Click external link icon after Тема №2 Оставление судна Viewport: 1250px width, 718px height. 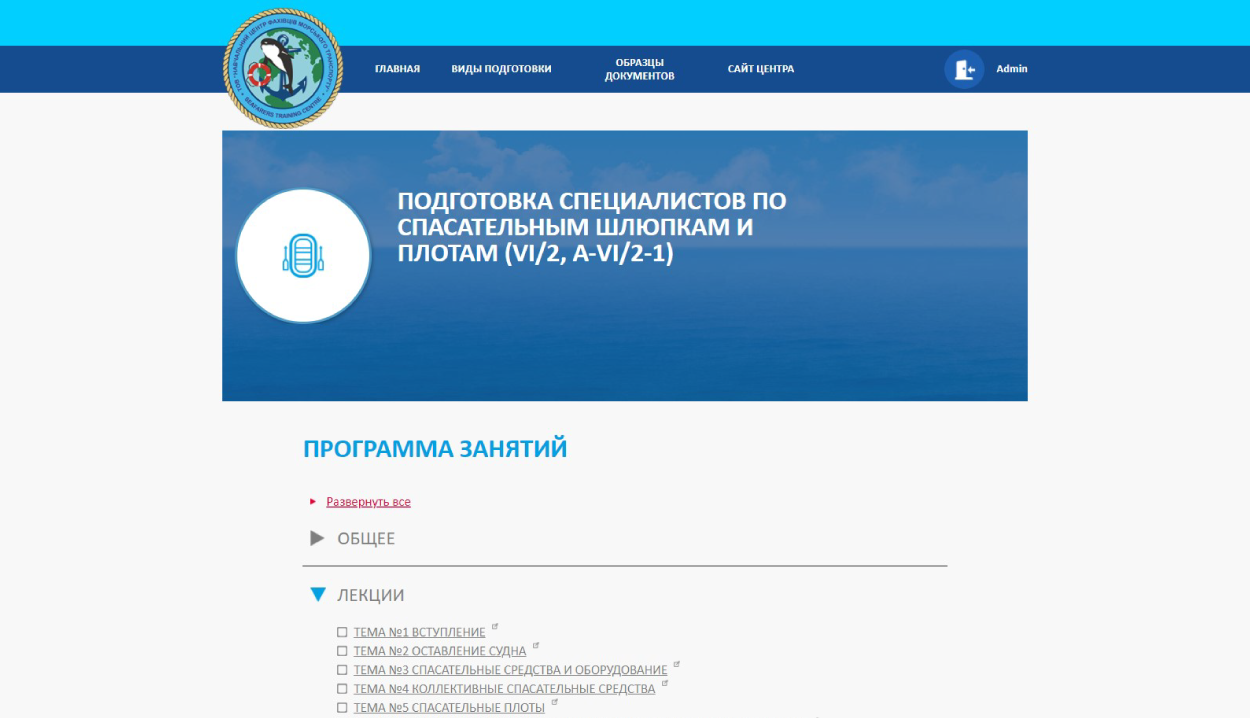coord(536,646)
